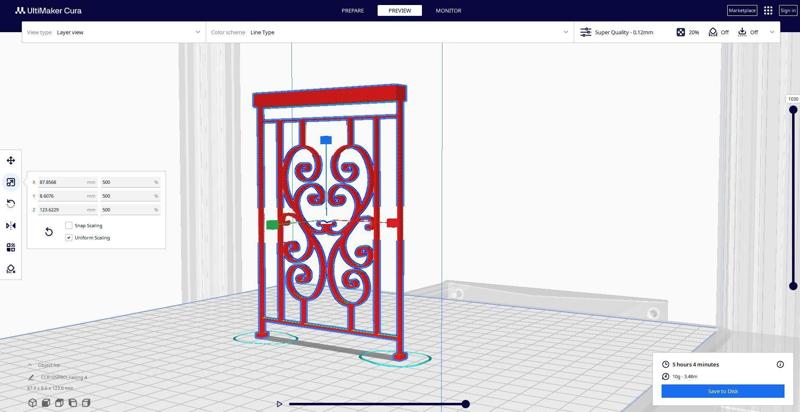Click the pencil rename icon
The image size is (800, 412).
pos(31,377)
